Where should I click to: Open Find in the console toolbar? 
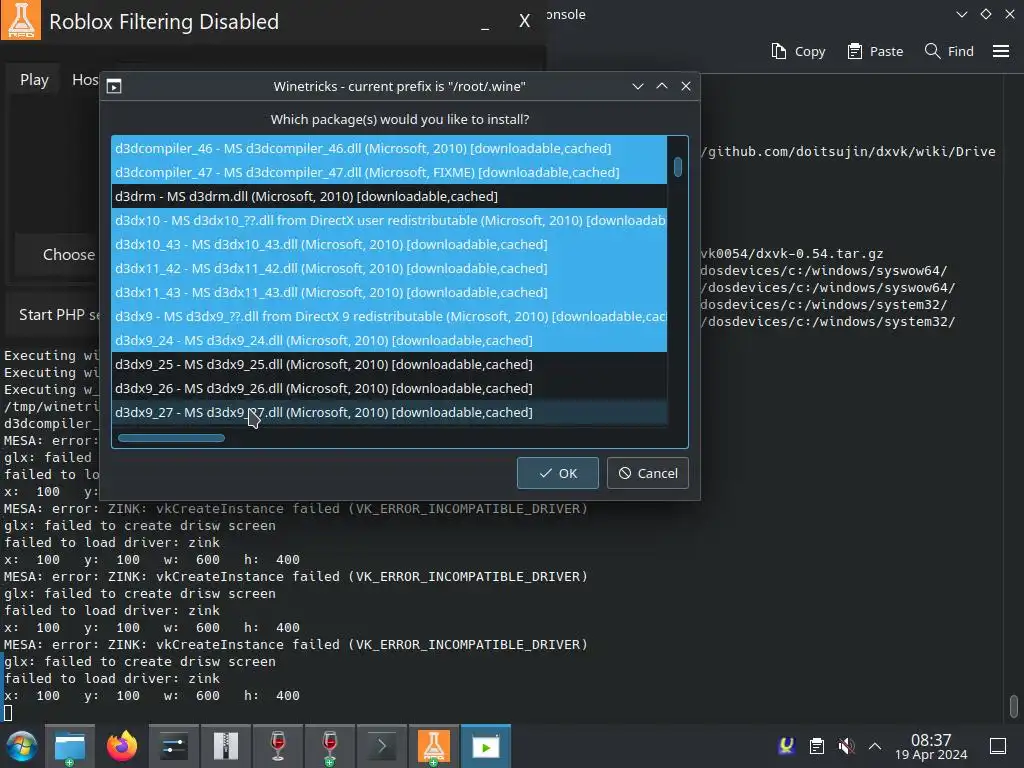(949, 51)
